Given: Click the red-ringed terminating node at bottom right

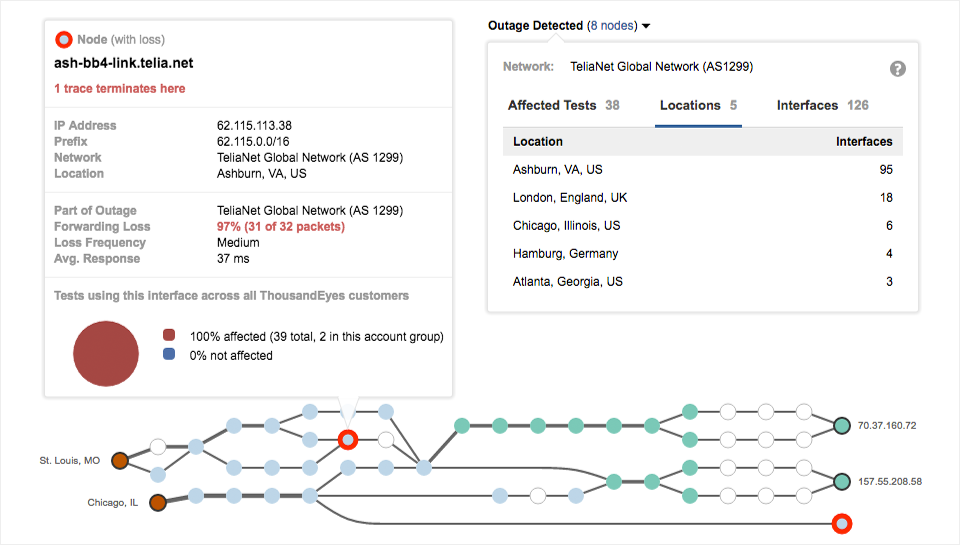Looking at the screenshot, I should tap(842, 523).
